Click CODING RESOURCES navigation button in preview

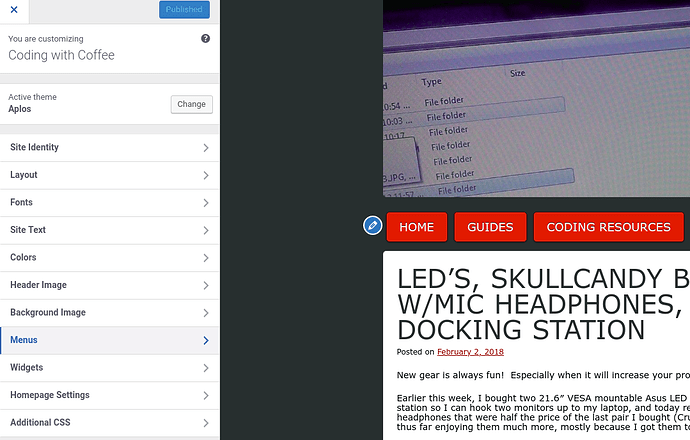pos(609,227)
